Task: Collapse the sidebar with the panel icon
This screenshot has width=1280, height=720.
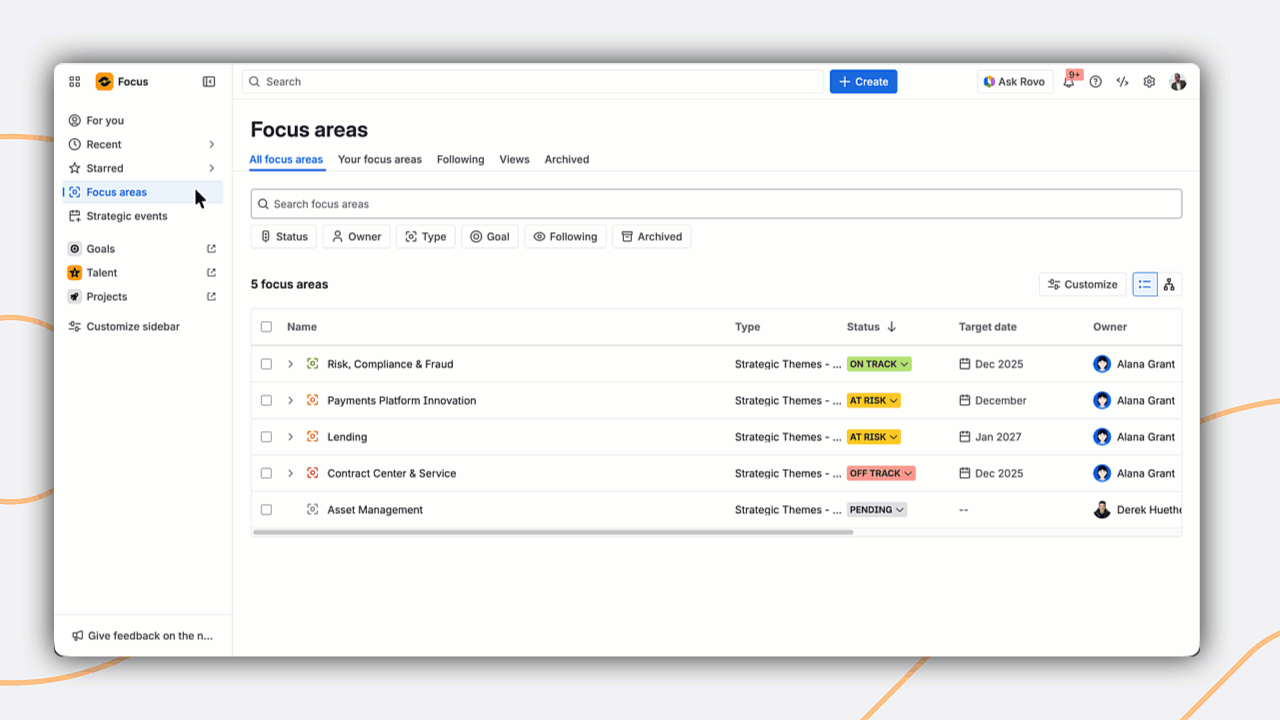Action: (209, 82)
